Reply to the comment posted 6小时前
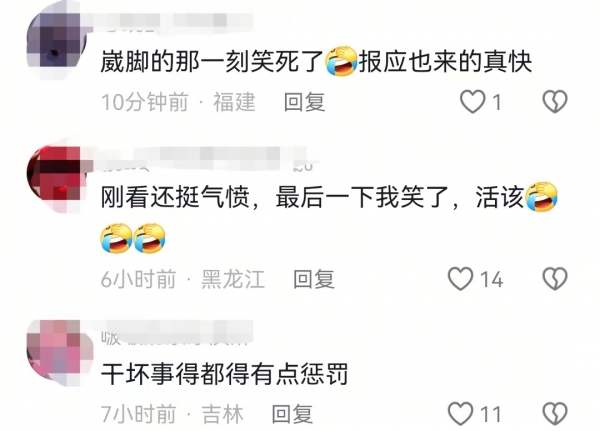This screenshot has width=600, height=431. click(x=314, y=279)
